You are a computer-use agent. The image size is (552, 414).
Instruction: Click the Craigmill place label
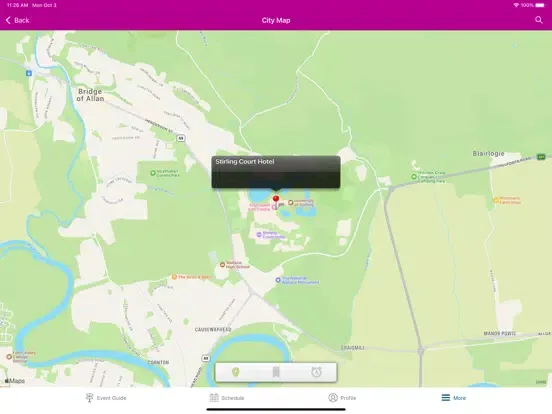[x=352, y=348]
